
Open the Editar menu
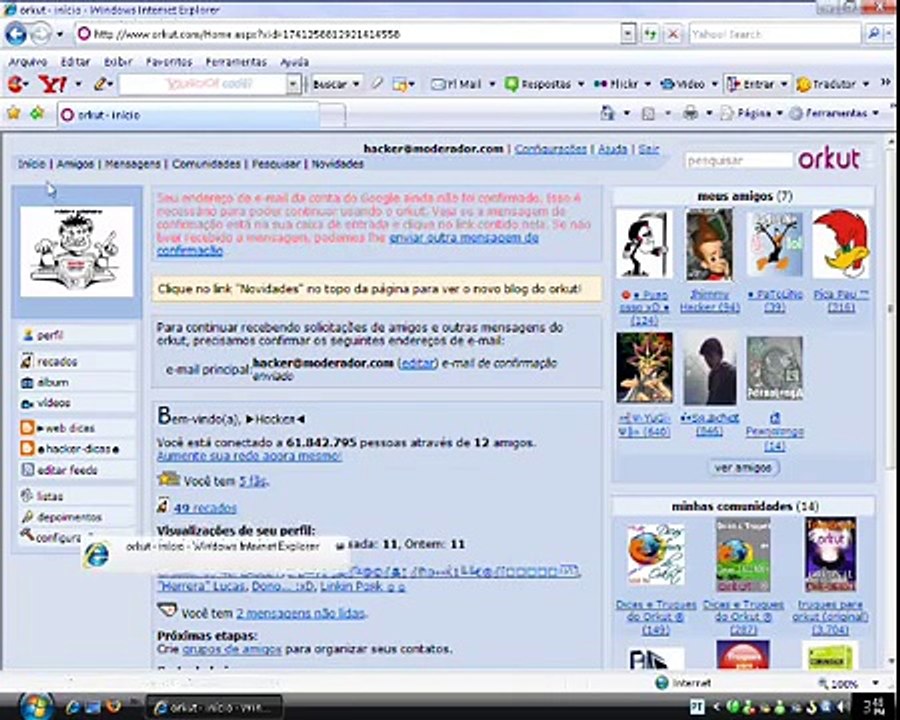(x=75, y=61)
